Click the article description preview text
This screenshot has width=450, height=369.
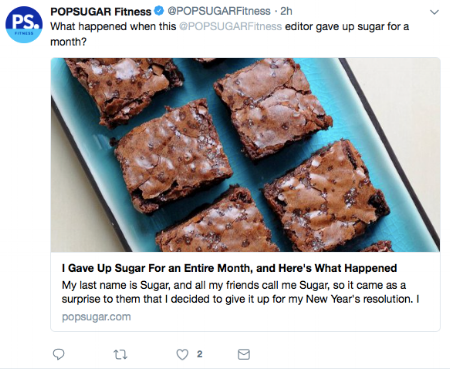[240, 292]
